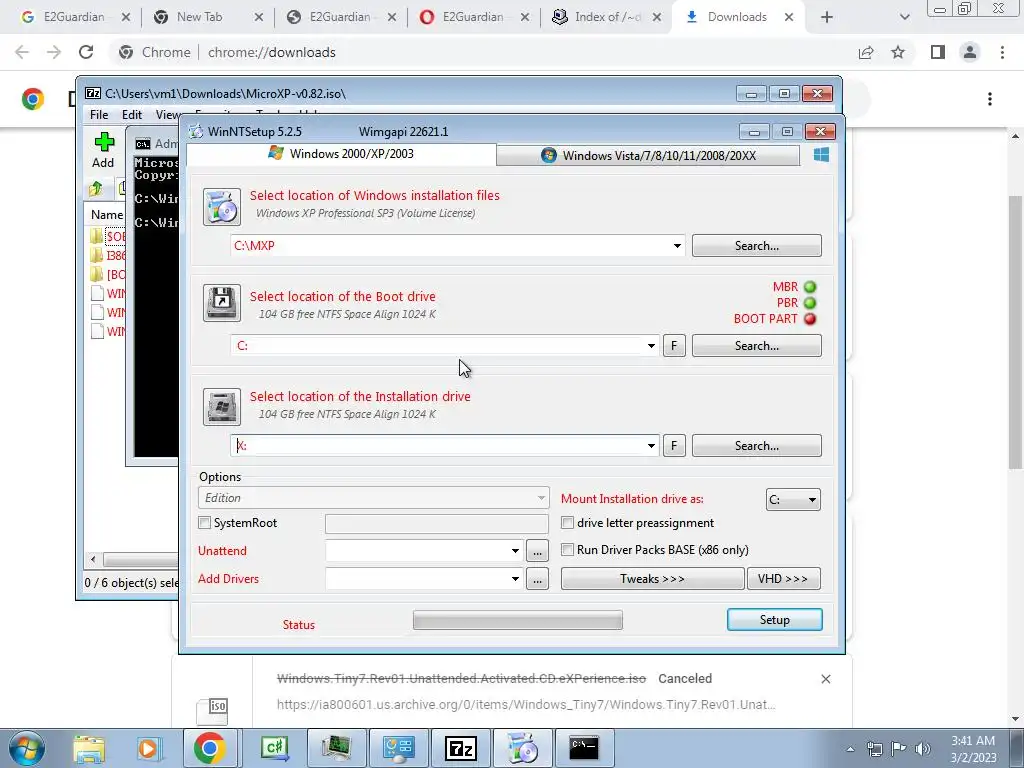Expand the C:\MXP installation files dropdown
This screenshot has width=1024, height=768.
[677, 246]
